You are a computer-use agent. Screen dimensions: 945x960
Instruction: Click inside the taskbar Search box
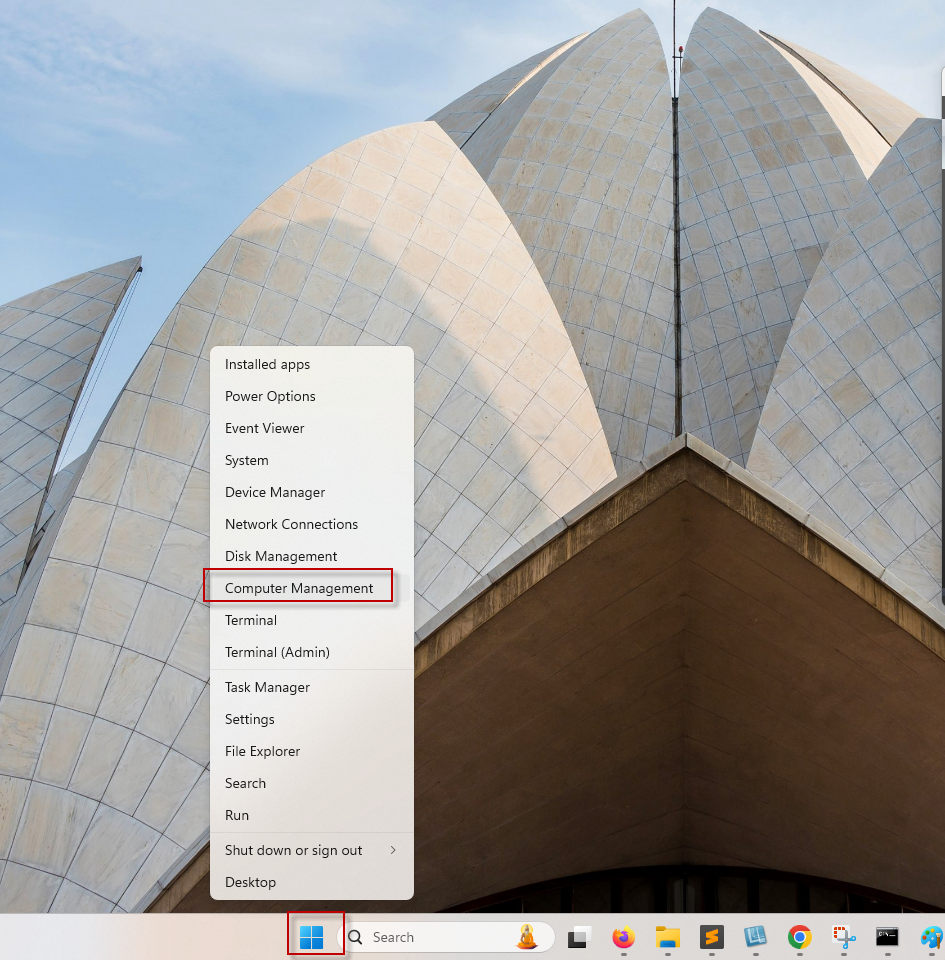click(446, 937)
